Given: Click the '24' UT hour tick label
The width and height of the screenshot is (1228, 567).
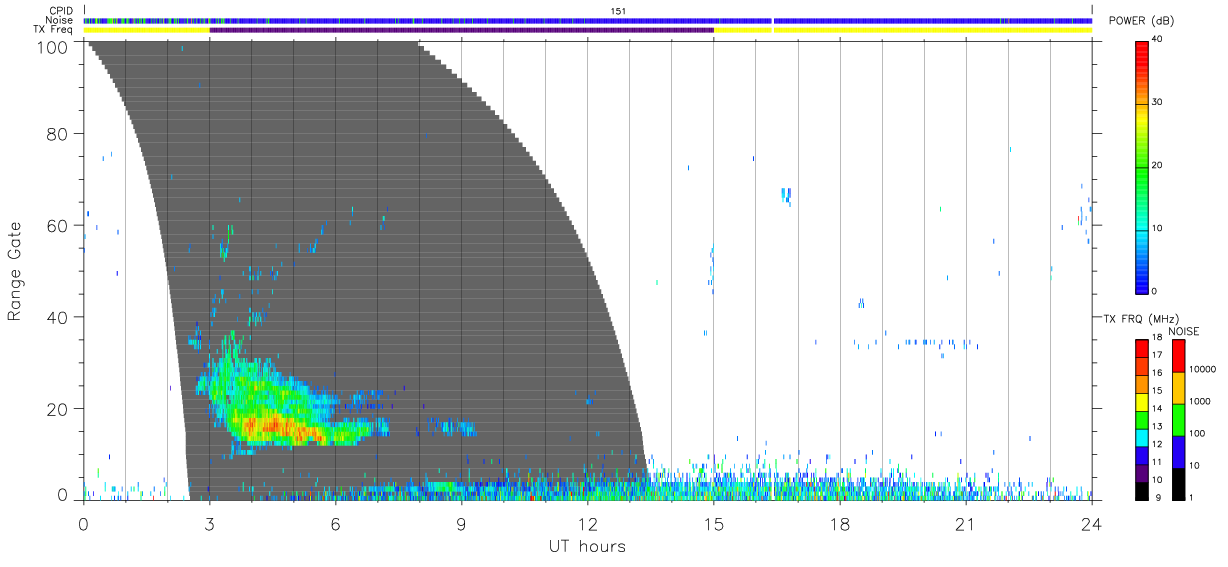Looking at the screenshot, I should coord(1092,523).
